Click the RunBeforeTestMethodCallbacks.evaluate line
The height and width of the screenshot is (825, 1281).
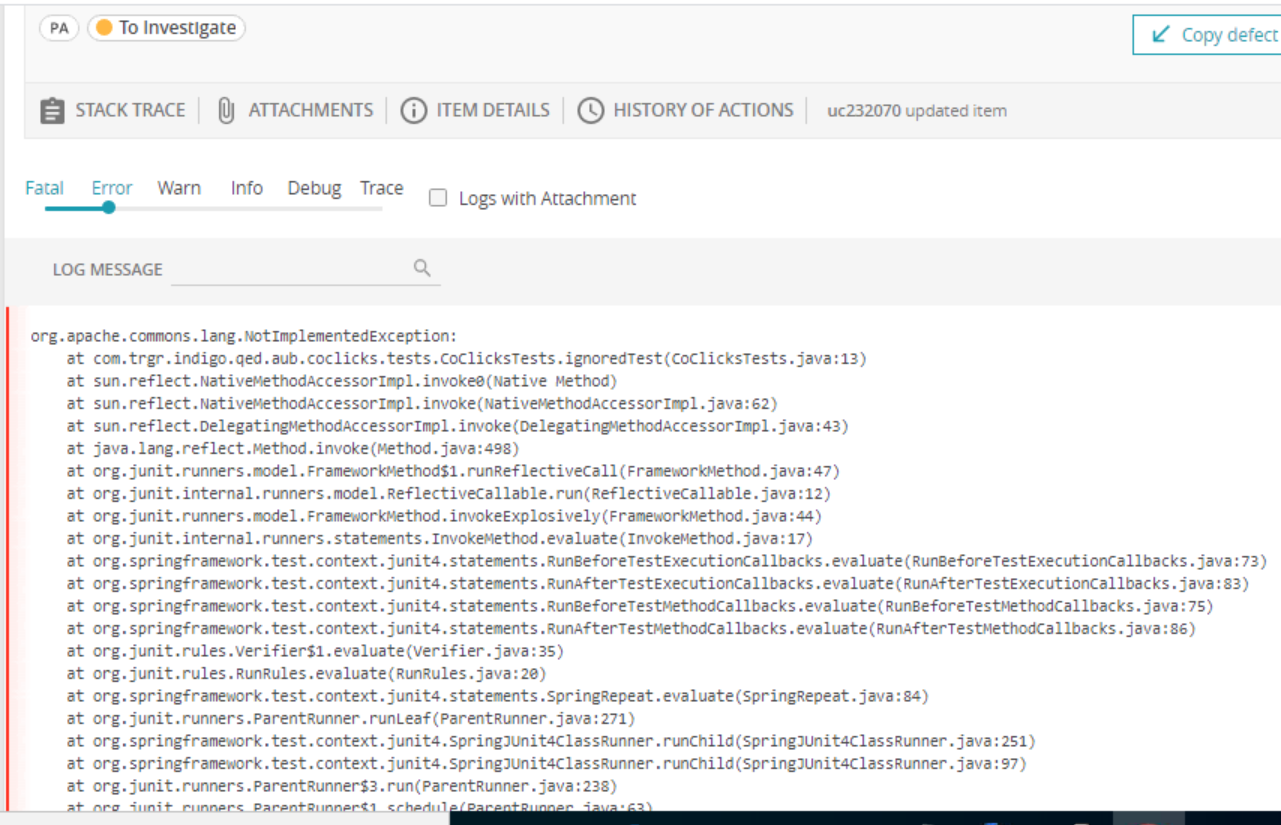[640, 606]
